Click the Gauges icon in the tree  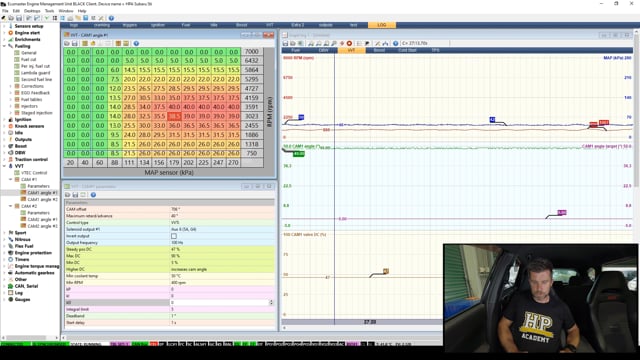(x=11, y=299)
